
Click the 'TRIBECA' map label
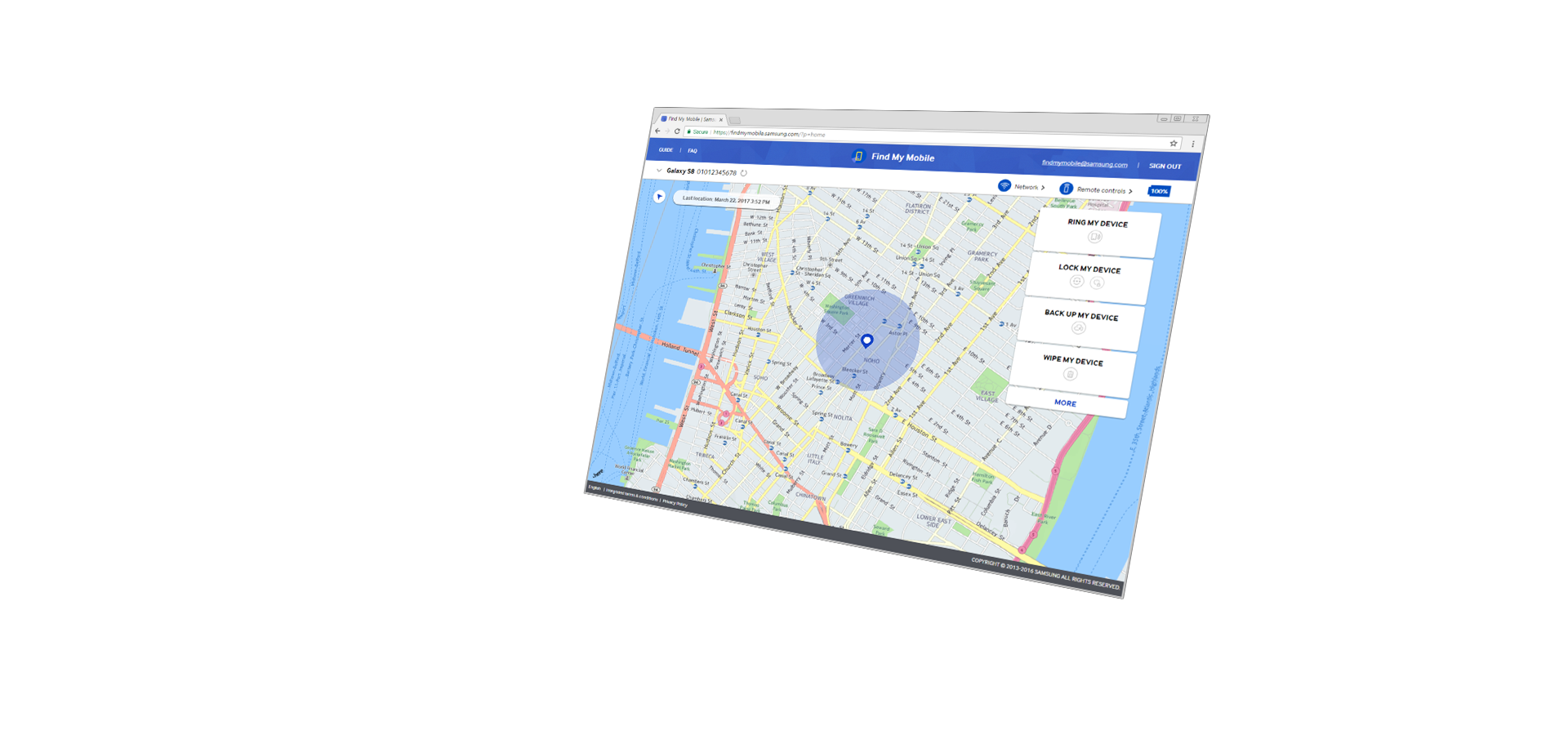705,456
